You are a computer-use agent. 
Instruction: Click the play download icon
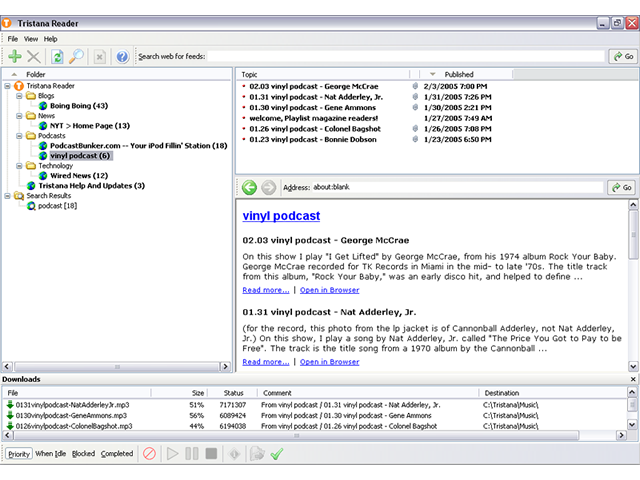(x=172, y=453)
